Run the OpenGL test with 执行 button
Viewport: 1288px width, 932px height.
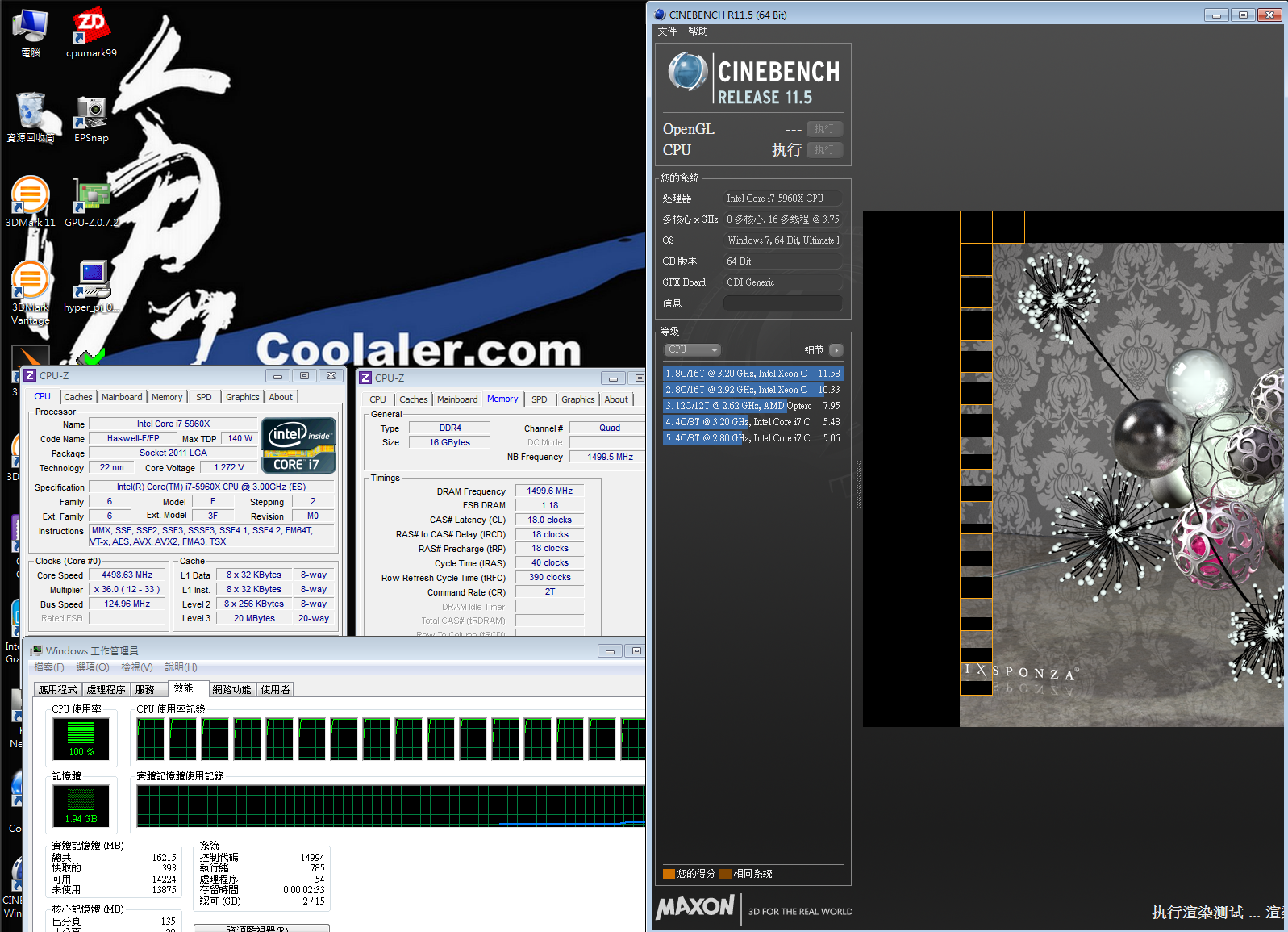pos(824,129)
